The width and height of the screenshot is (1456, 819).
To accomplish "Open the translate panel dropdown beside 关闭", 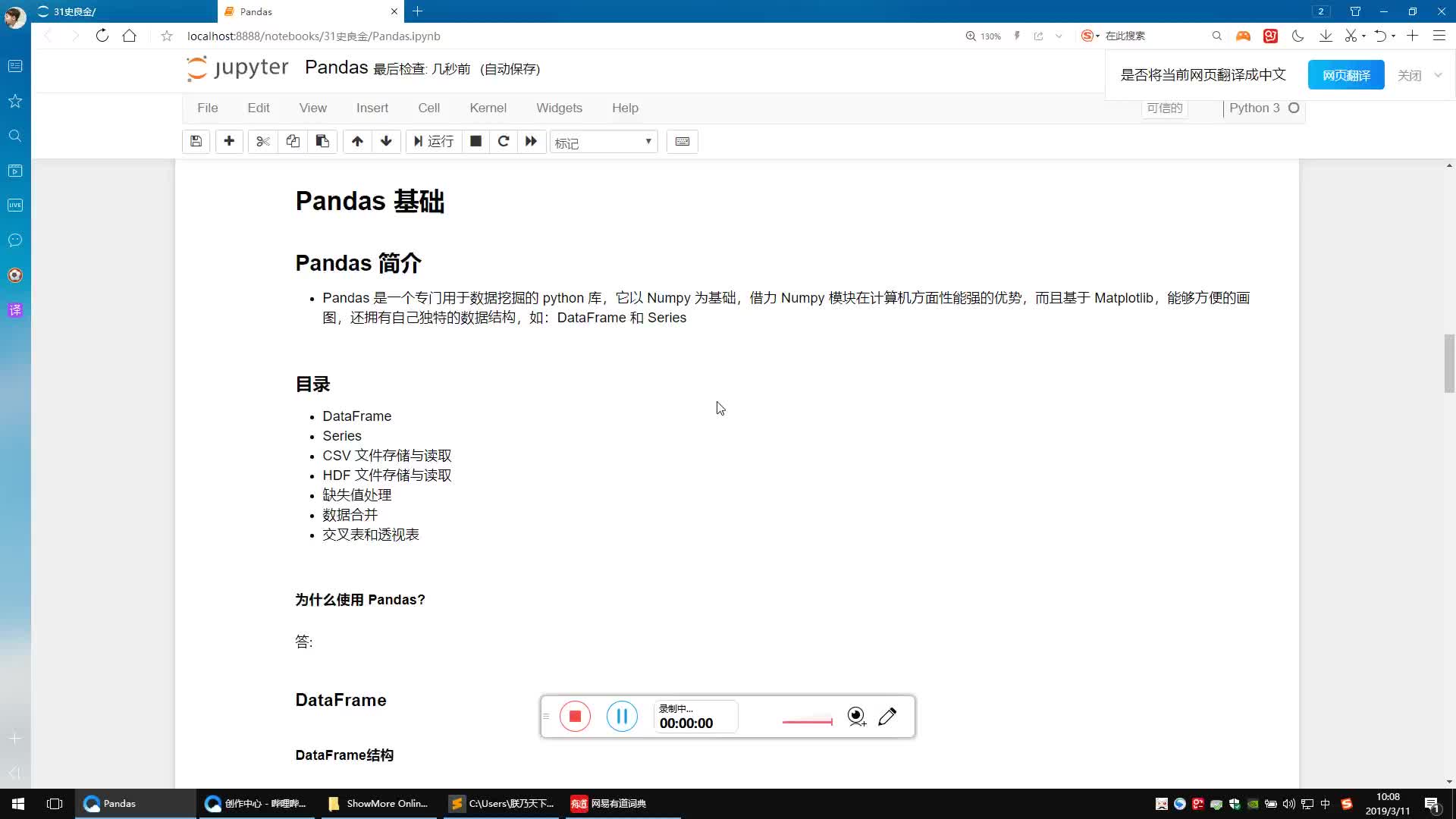I will click(1439, 75).
